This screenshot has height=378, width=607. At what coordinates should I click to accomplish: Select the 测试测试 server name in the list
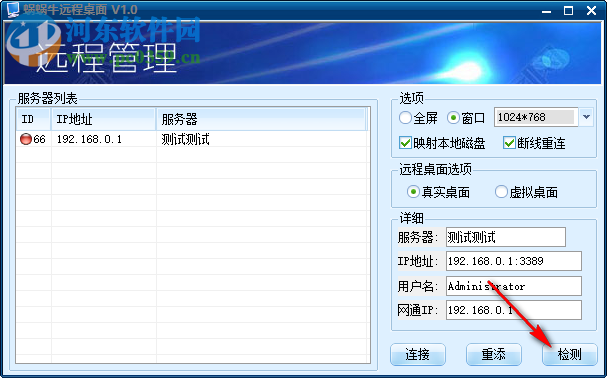(x=185, y=139)
